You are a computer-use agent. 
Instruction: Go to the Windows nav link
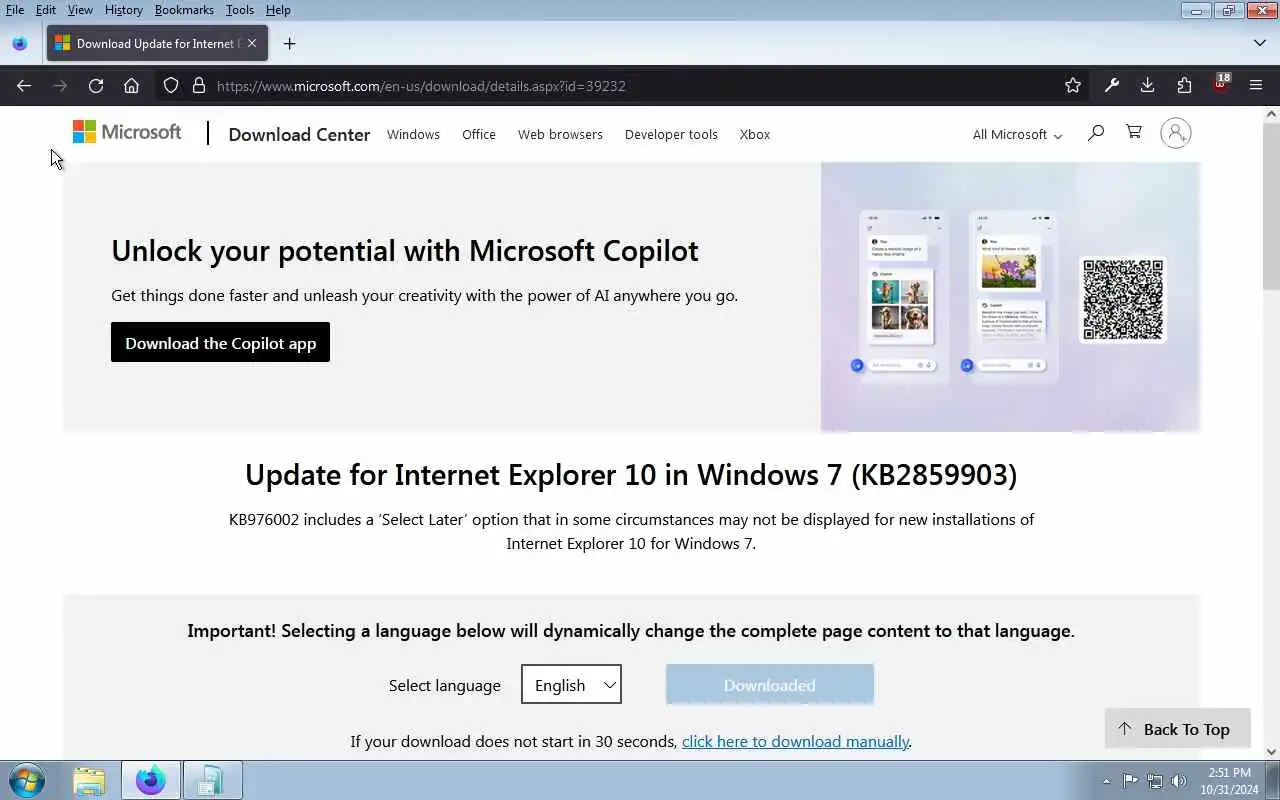(413, 134)
